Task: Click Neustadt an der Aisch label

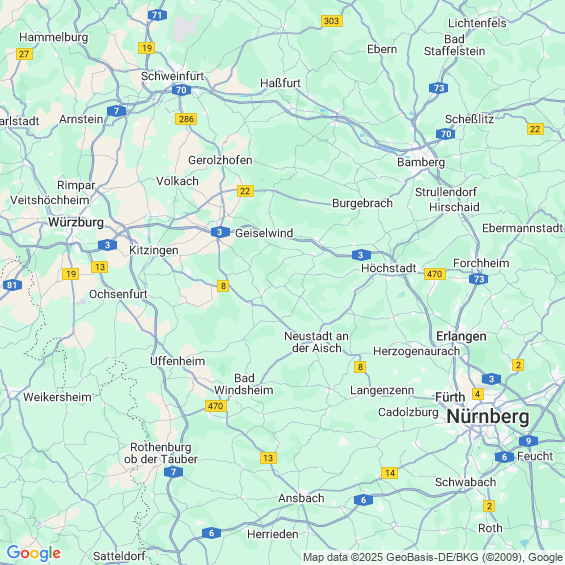Action: click(316, 342)
